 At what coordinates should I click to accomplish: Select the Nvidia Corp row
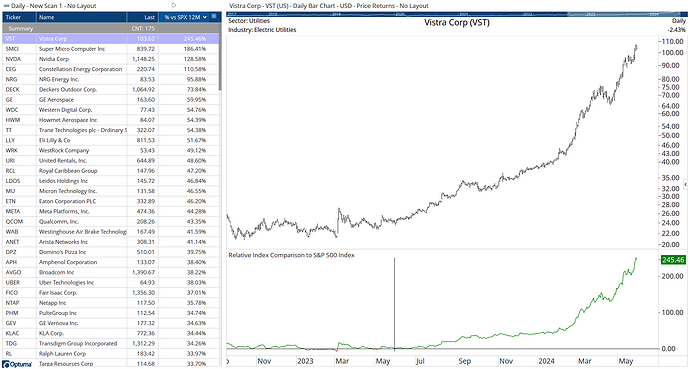(110, 59)
